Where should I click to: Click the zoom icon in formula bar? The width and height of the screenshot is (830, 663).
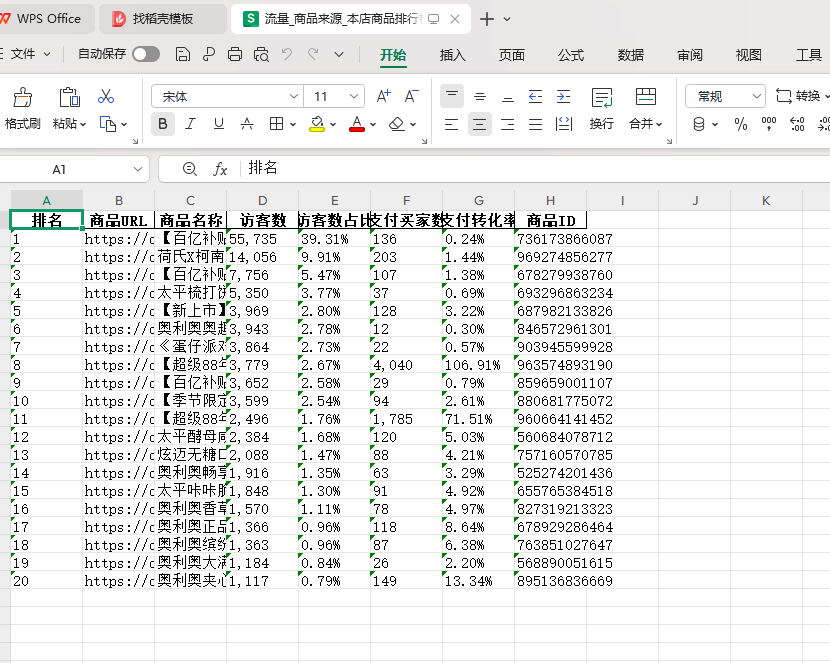click(x=190, y=169)
